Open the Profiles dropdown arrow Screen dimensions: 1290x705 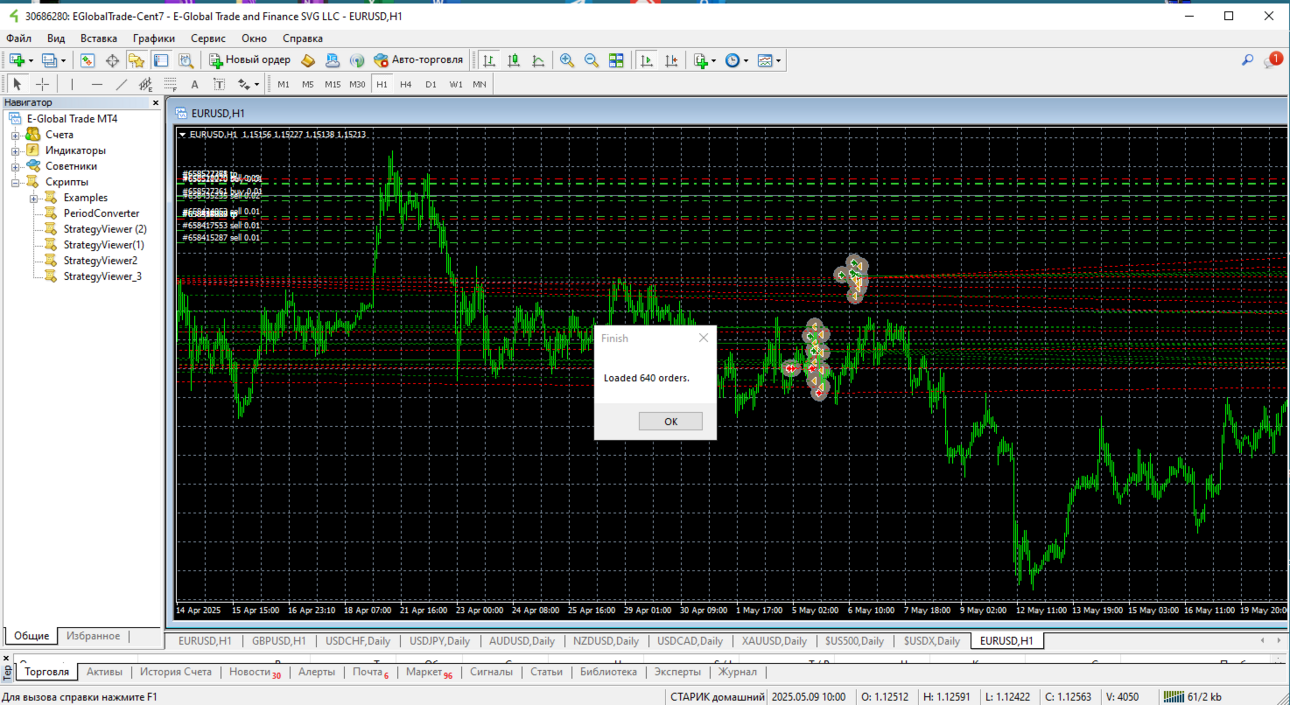pos(63,61)
